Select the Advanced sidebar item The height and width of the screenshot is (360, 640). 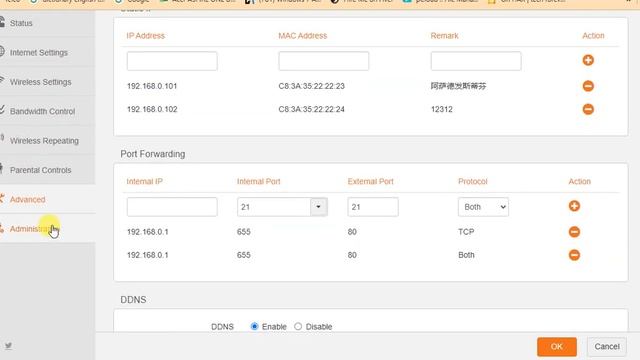click(27, 200)
